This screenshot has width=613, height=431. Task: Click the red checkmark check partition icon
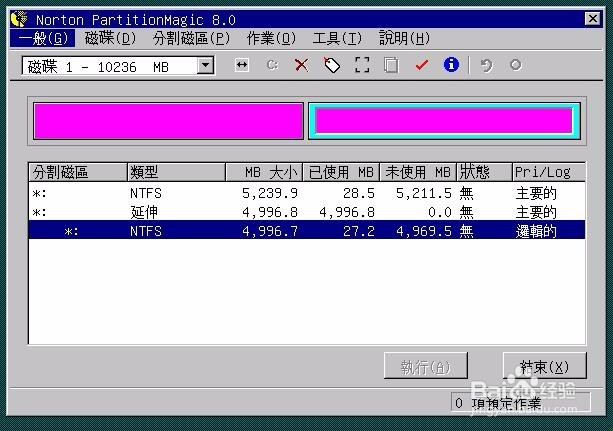tap(421, 65)
